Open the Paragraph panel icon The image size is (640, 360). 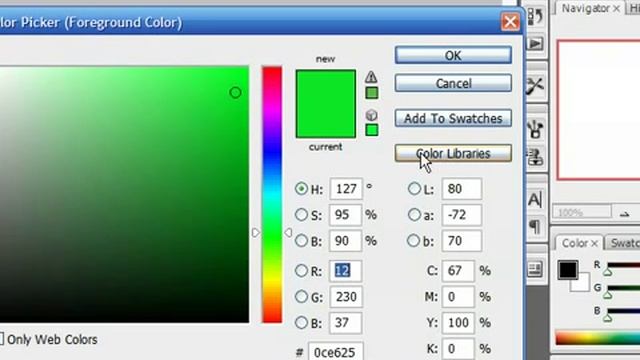click(535, 226)
